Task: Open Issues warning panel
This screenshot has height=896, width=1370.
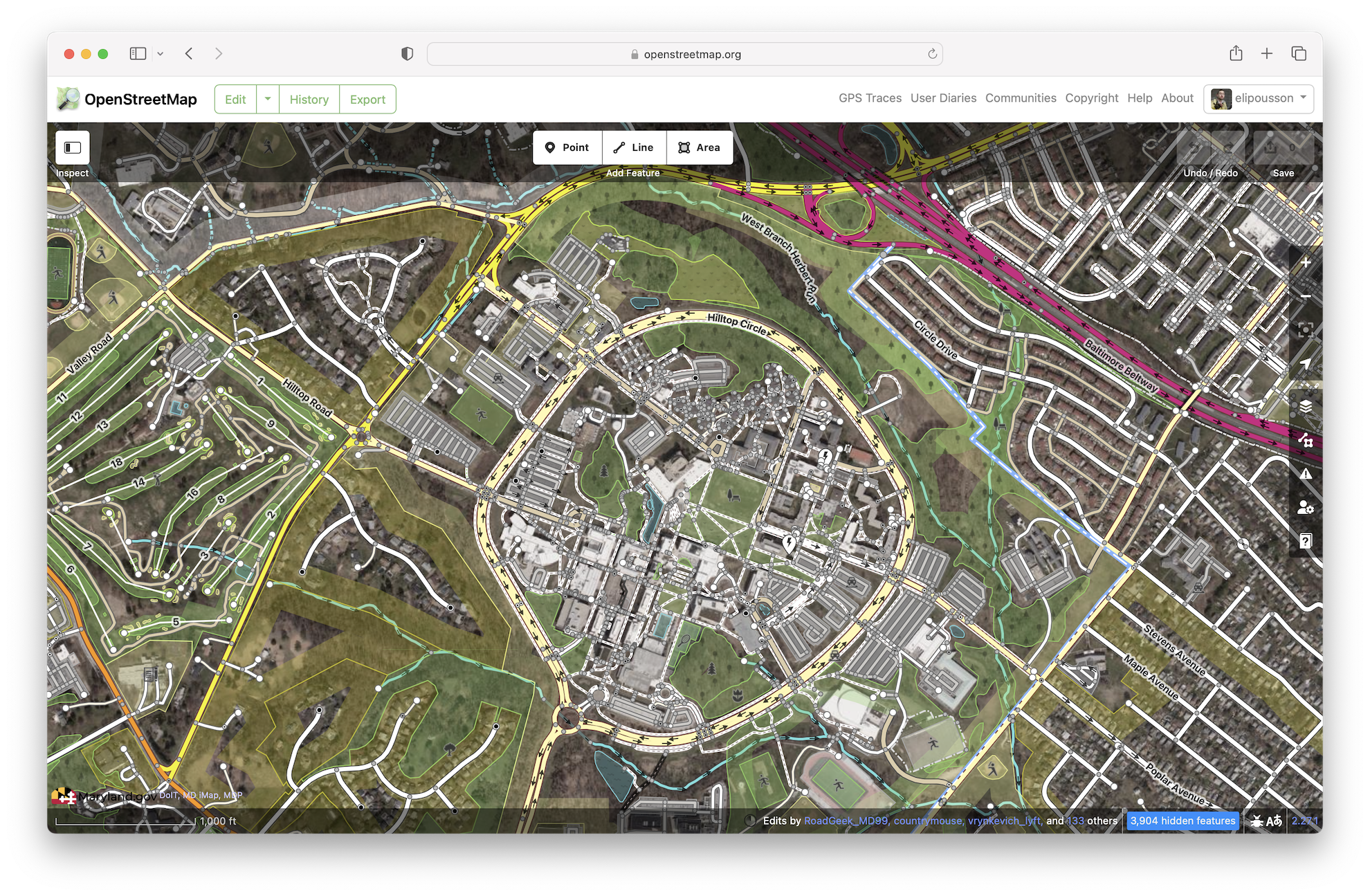Action: pos(1306,474)
